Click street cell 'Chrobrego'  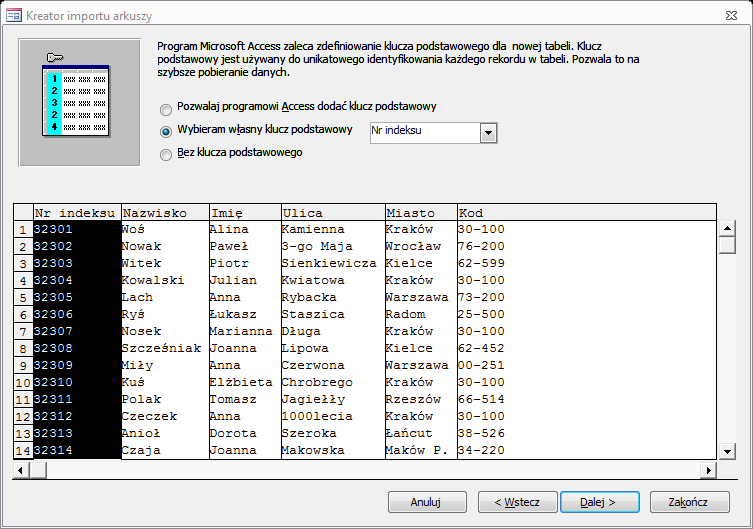tap(333, 383)
